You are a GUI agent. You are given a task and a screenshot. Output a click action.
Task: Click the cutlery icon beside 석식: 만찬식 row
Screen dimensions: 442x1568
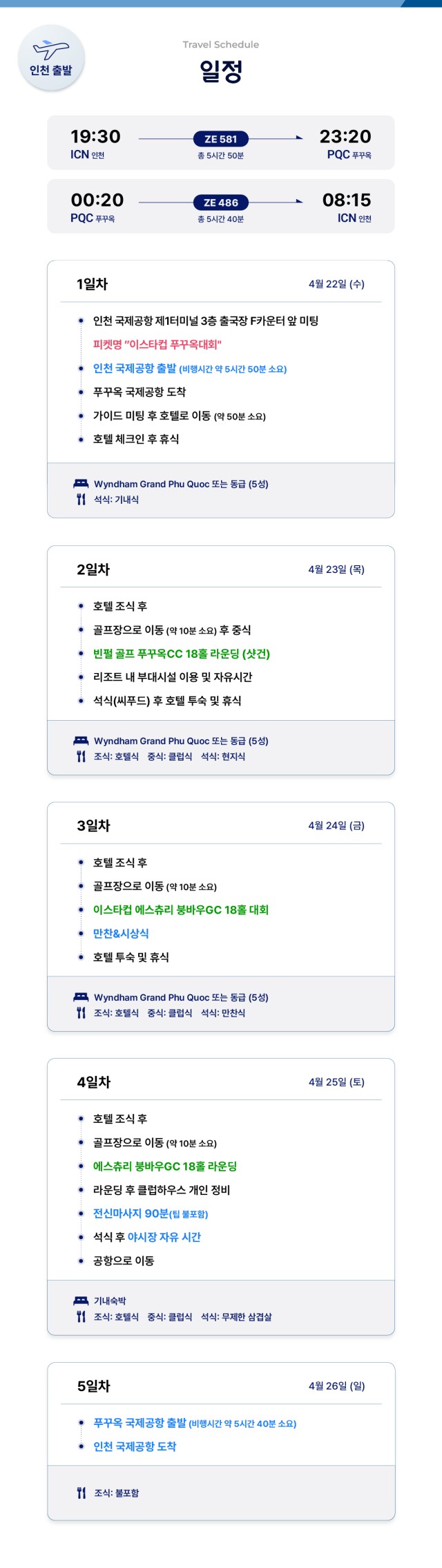81,1013
